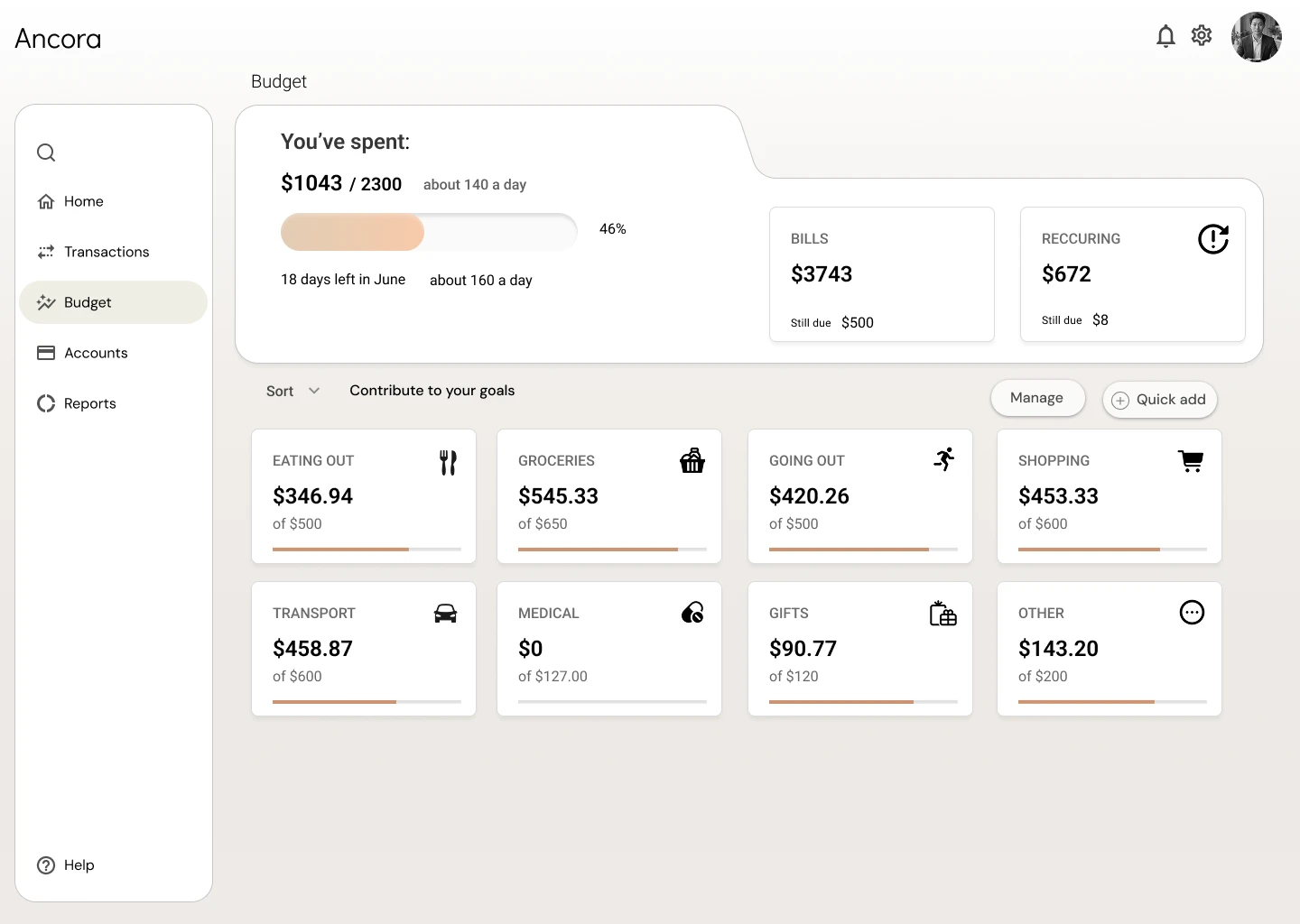The width and height of the screenshot is (1300, 924).
Task: Open Accounts in the sidebar
Action: click(114, 353)
